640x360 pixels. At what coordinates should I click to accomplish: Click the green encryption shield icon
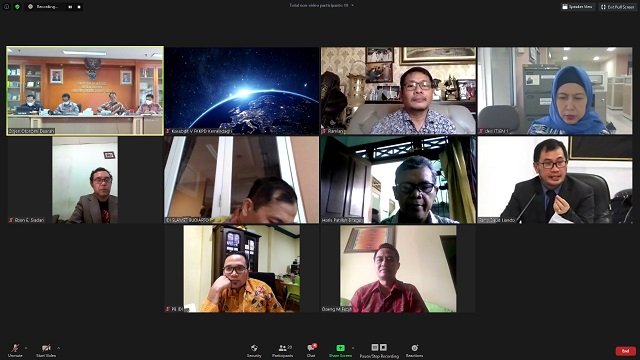coord(17,7)
